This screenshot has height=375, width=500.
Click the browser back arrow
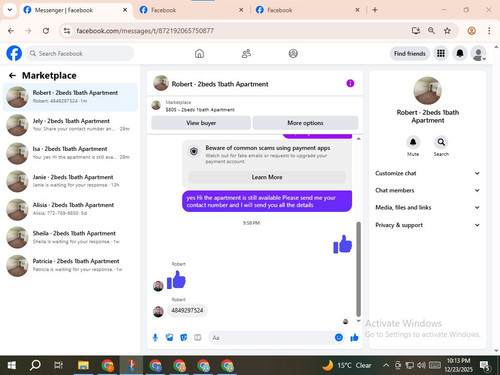click(x=11, y=31)
